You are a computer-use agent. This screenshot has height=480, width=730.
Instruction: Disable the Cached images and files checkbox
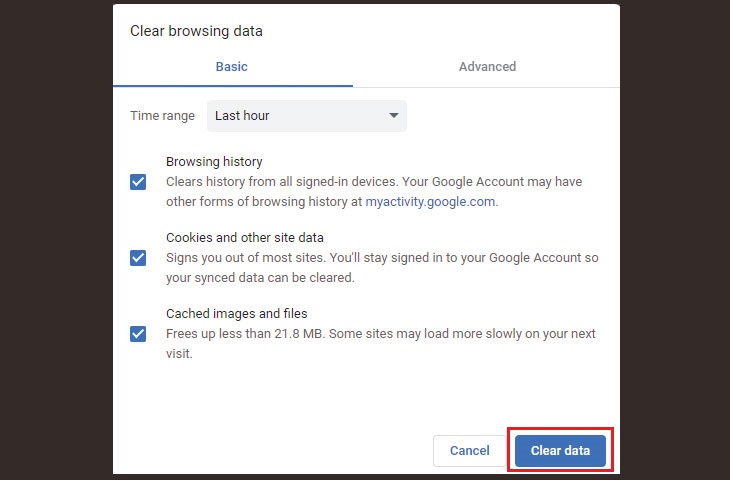click(x=138, y=334)
